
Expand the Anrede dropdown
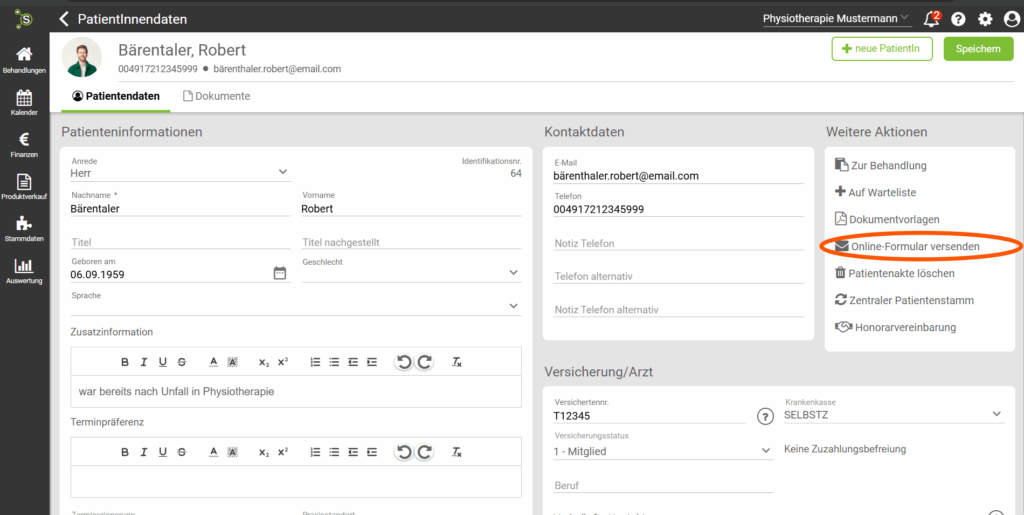tap(282, 172)
